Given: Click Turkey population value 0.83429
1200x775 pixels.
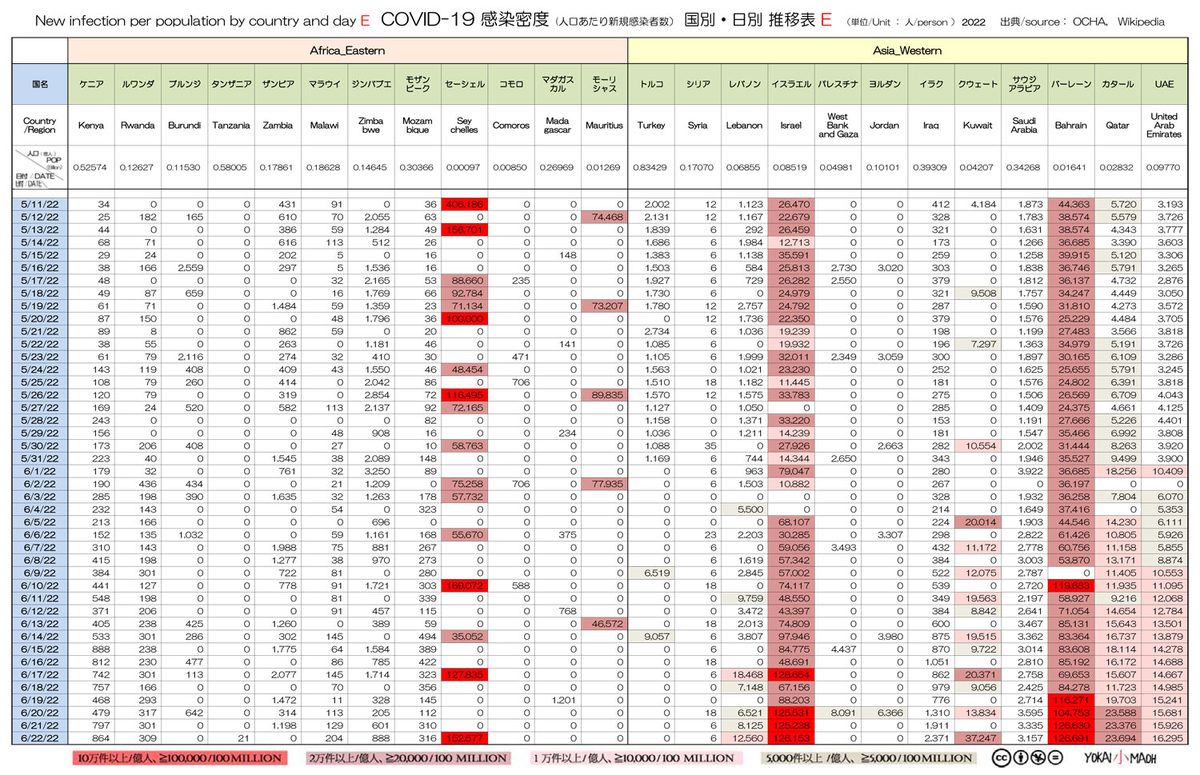Looking at the screenshot, I should pyautogui.click(x=651, y=166).
